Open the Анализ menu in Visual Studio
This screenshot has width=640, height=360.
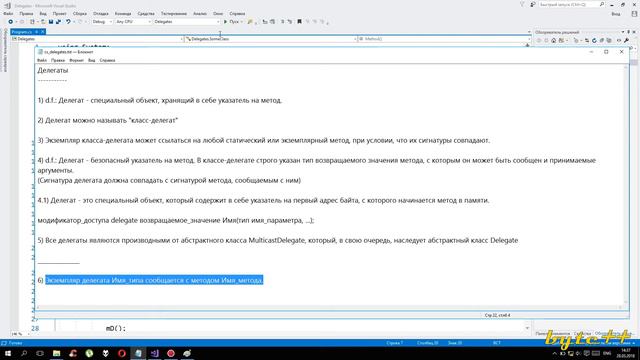200,13
